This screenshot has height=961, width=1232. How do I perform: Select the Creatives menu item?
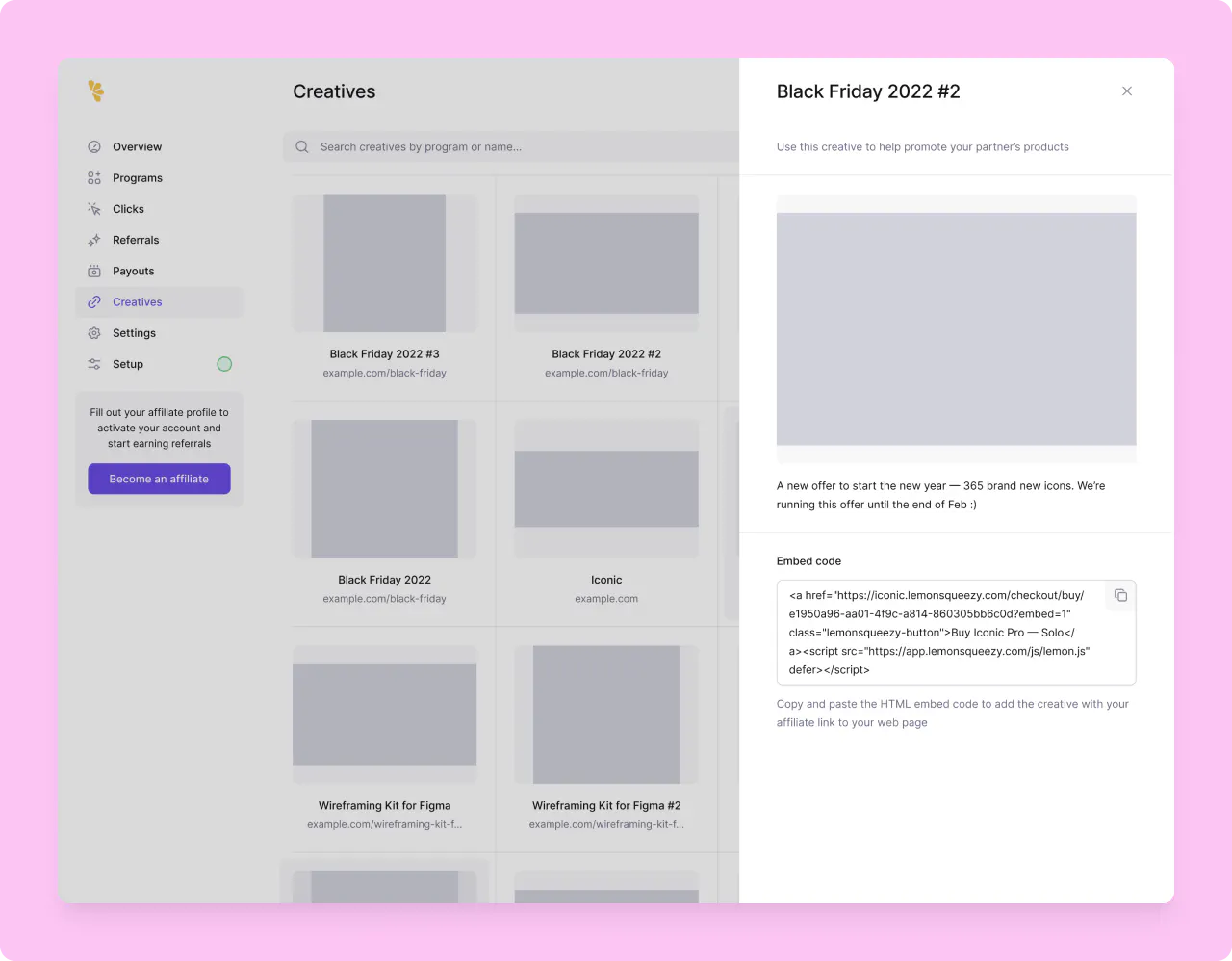point(160,302)
